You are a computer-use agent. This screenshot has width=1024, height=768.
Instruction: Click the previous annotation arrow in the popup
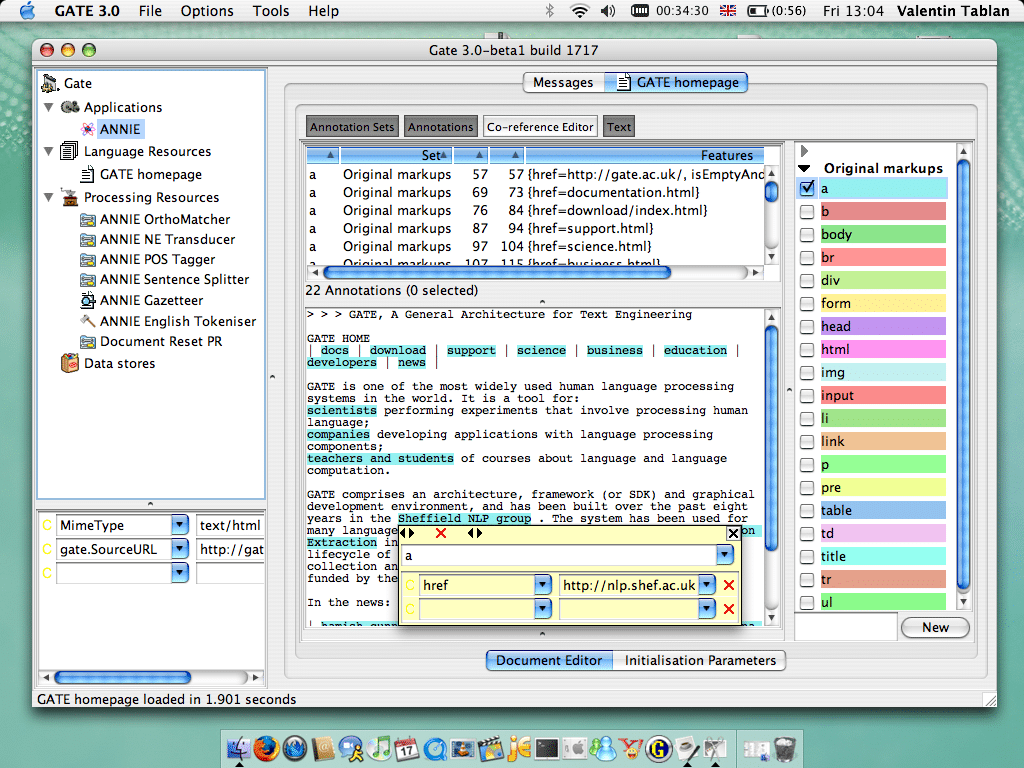tap(404, 533)
